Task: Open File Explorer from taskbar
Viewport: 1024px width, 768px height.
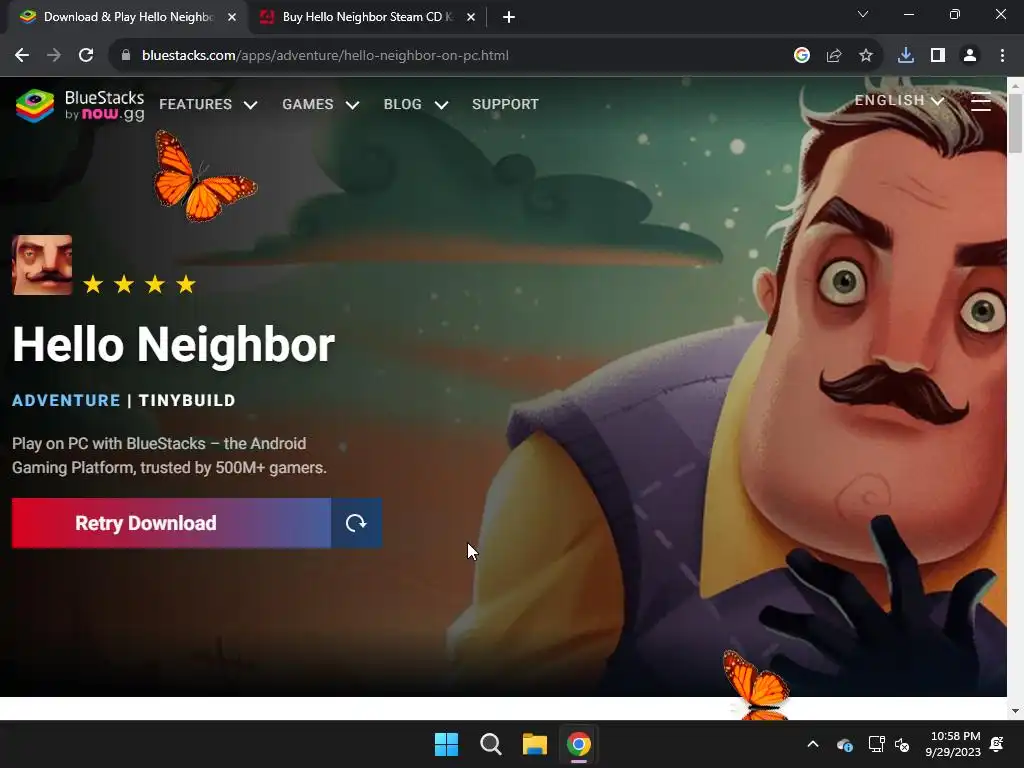Action: 534,744
